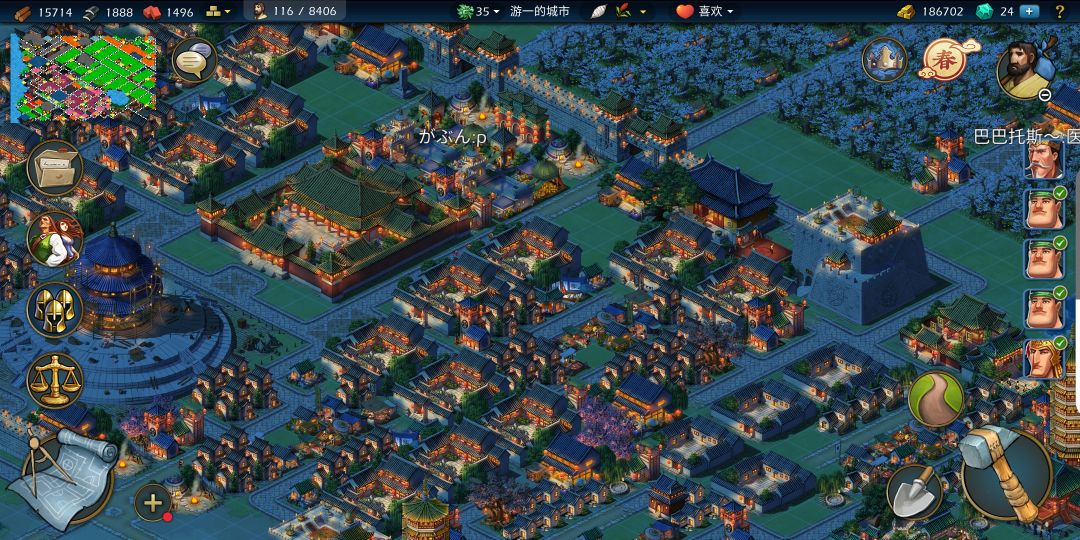Open the golden scales trade menu
This screenshot has height=540, width=1080.
coord(55,381)
